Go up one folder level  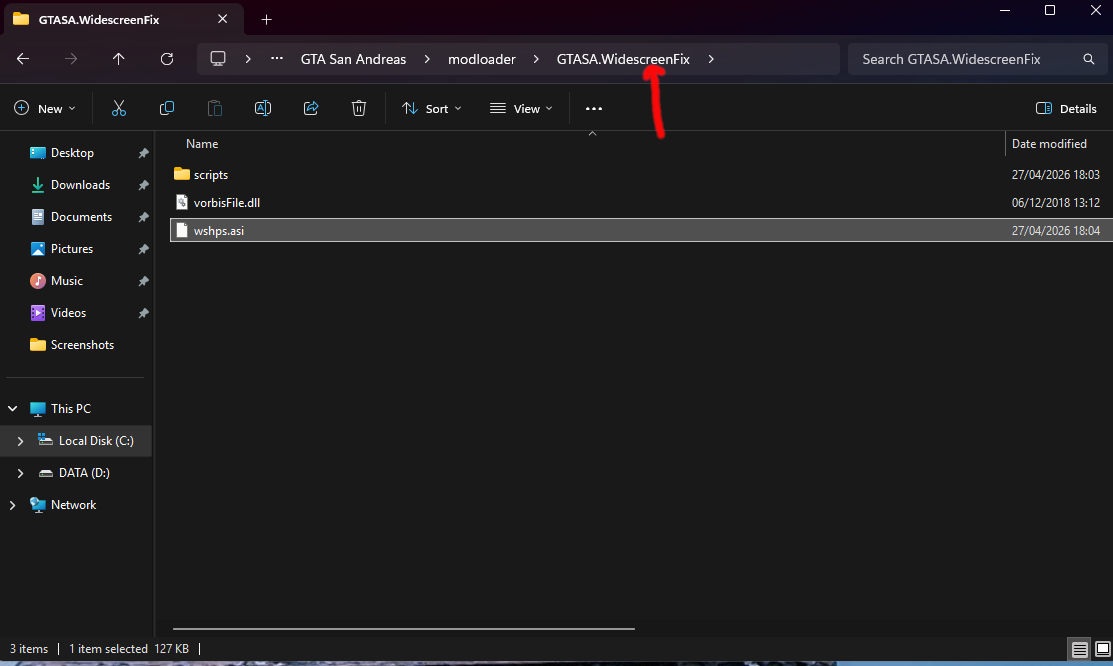pos(119,59)
